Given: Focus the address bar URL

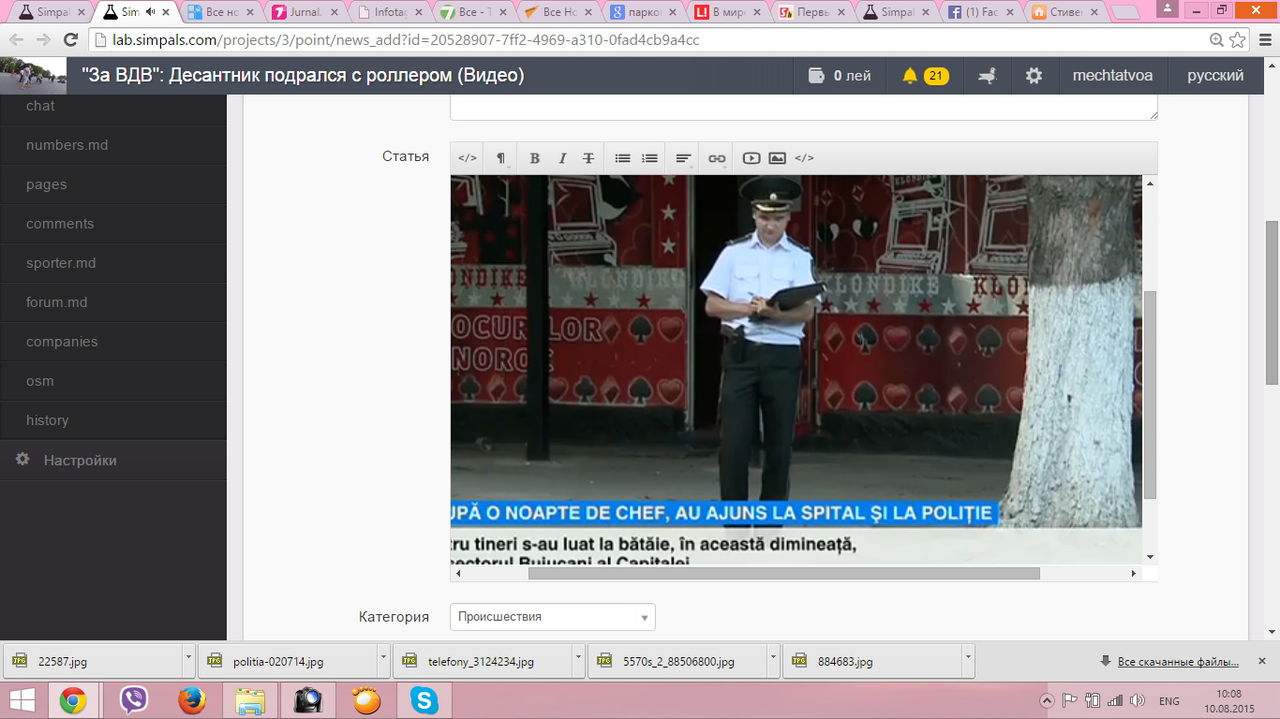Looking at the screenshot, I should [640, 40].
